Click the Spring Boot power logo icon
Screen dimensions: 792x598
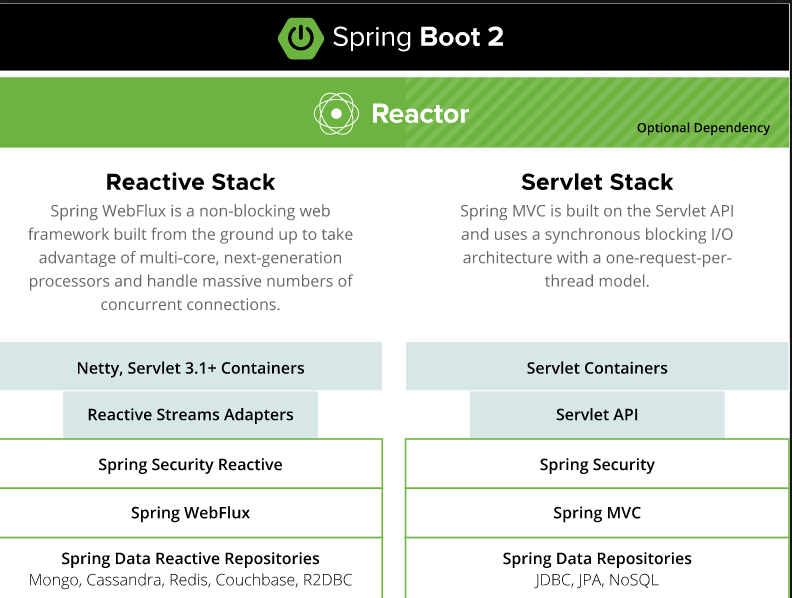(301, 38)
